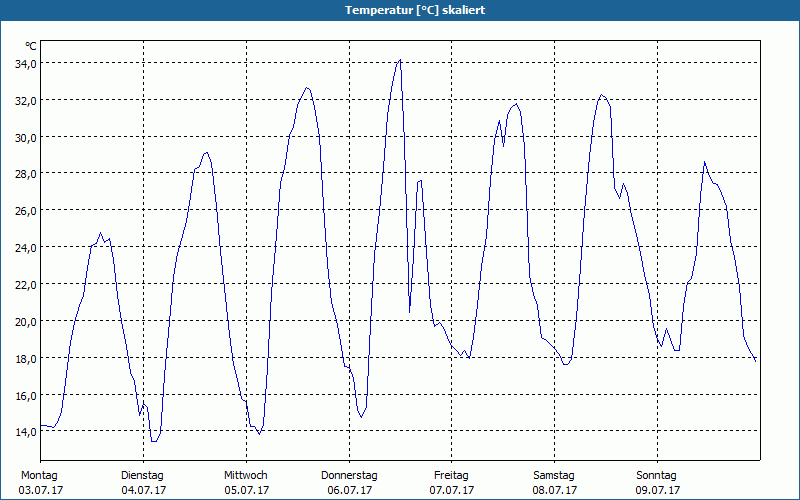
Task: Click the 26,0 y-axis value
Action: (26, 211)
